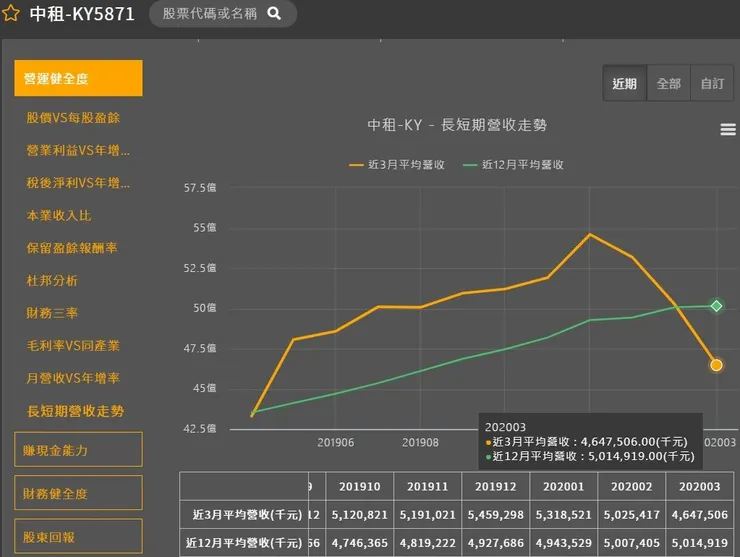The height and width of the screenshot is (557, 740).
Task: Click table cell 5,459,298
Action: click(x=496, y=515)
